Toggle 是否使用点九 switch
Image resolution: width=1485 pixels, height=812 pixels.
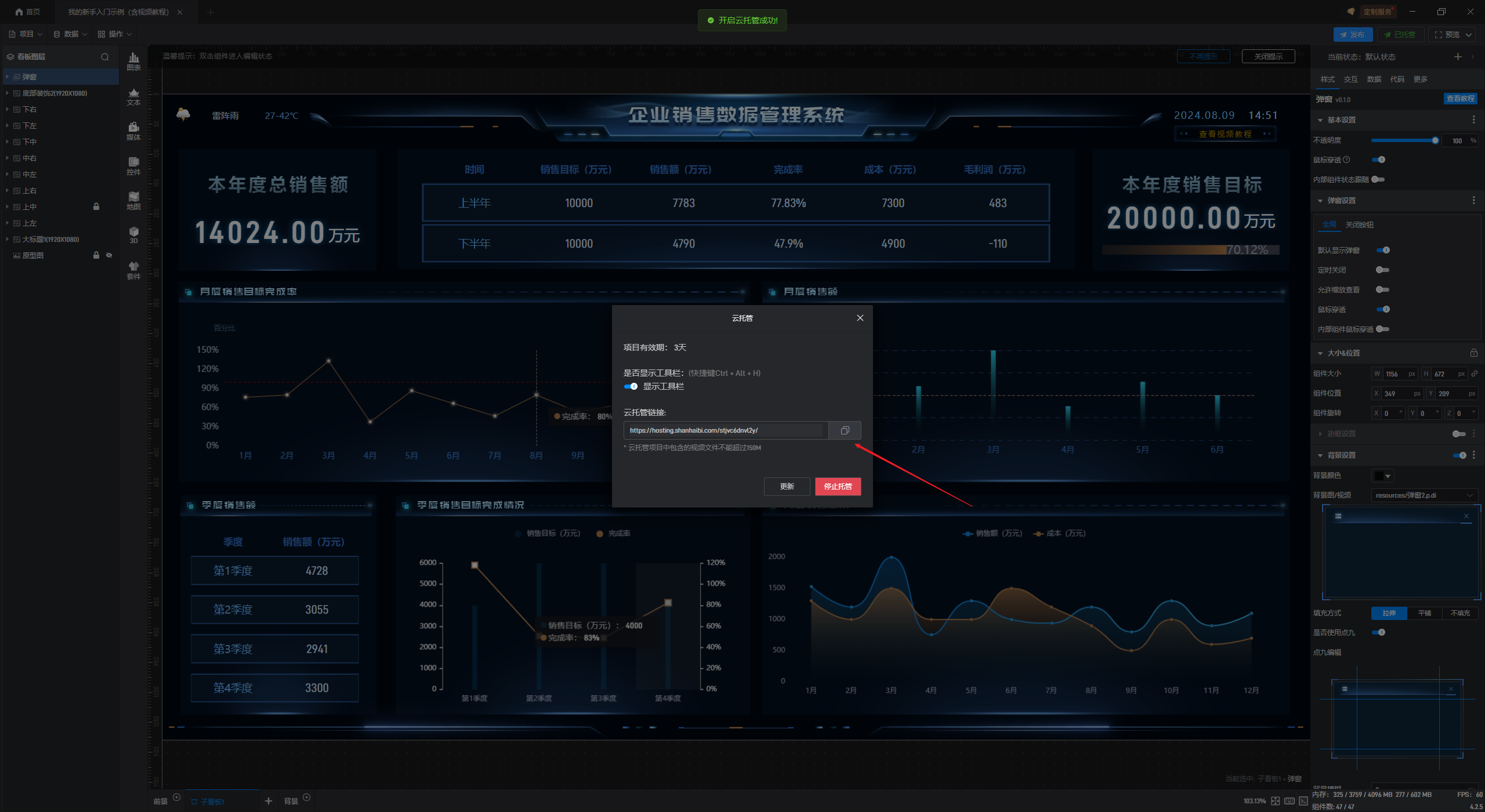(x=1378, y=632)
